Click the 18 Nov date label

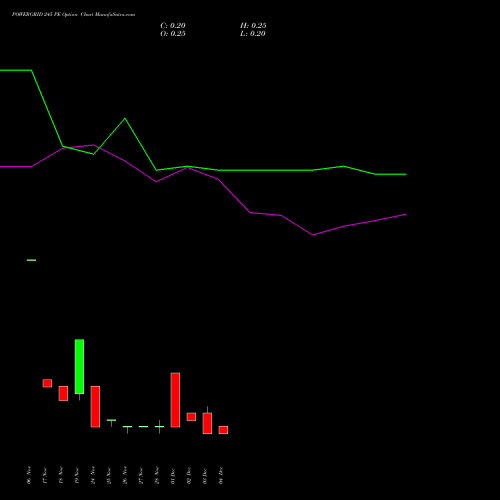click(61, 475)
